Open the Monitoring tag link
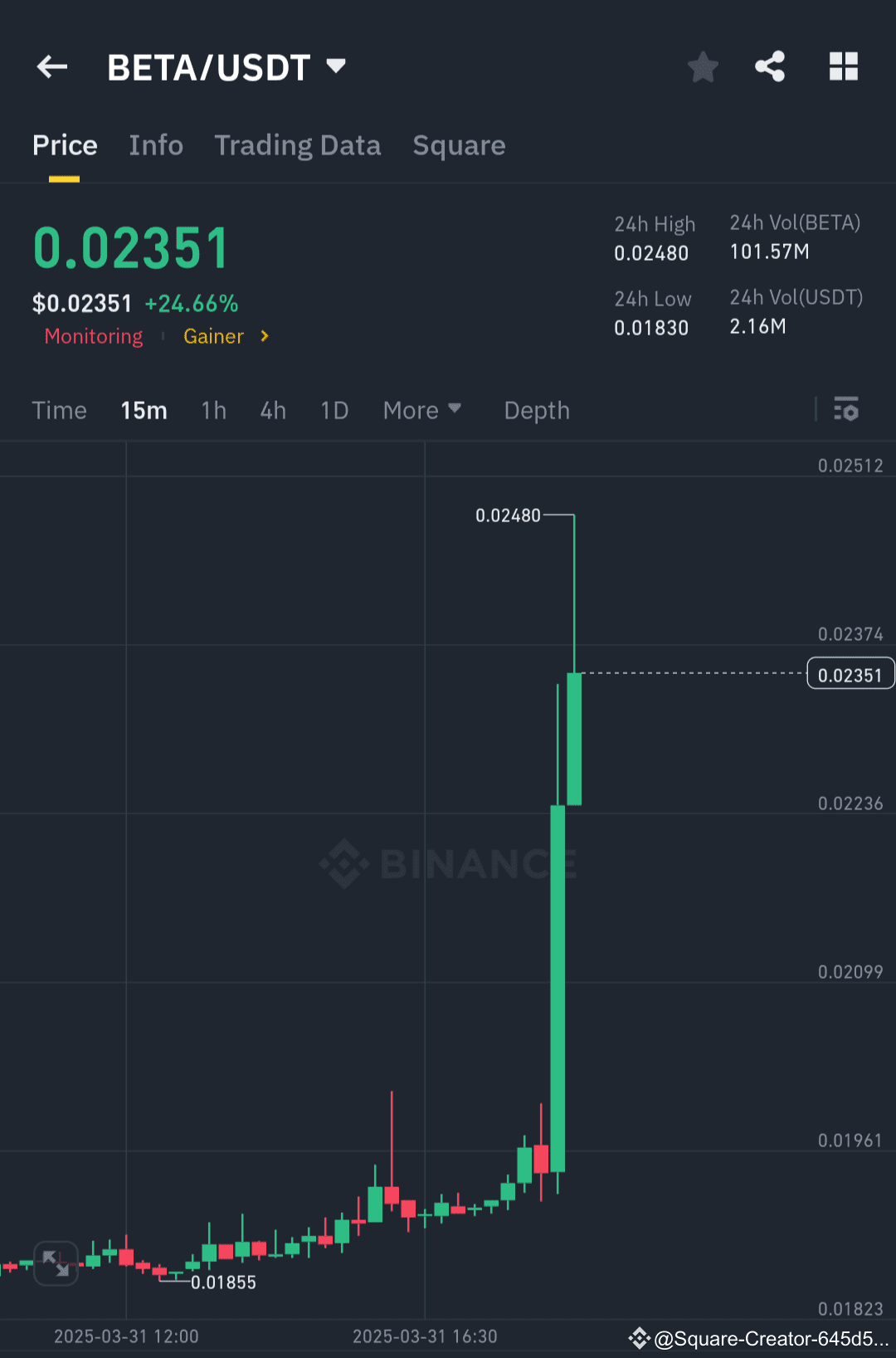This screenshot has height=1358, width=896. [x=94, y=336]
